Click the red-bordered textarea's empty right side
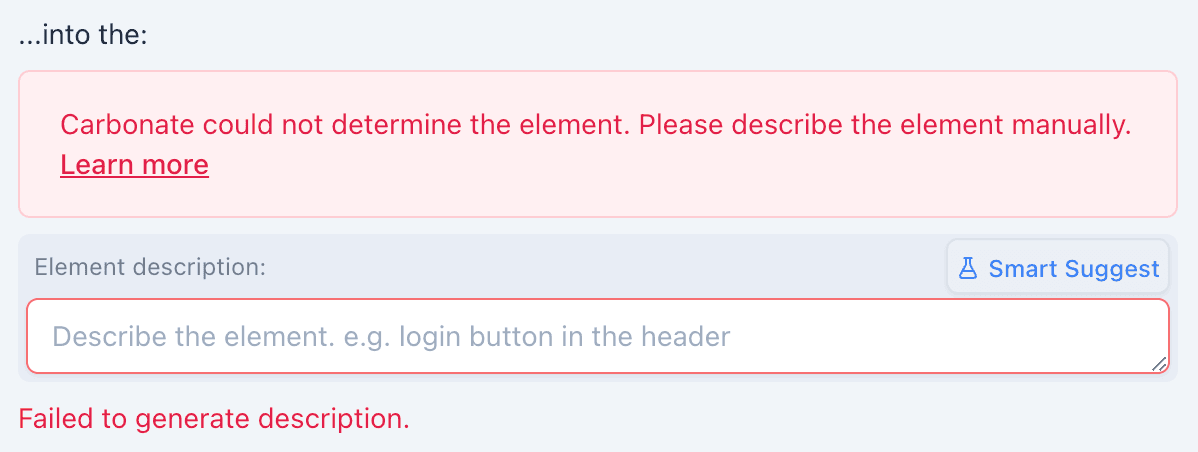 pos(950,336)
